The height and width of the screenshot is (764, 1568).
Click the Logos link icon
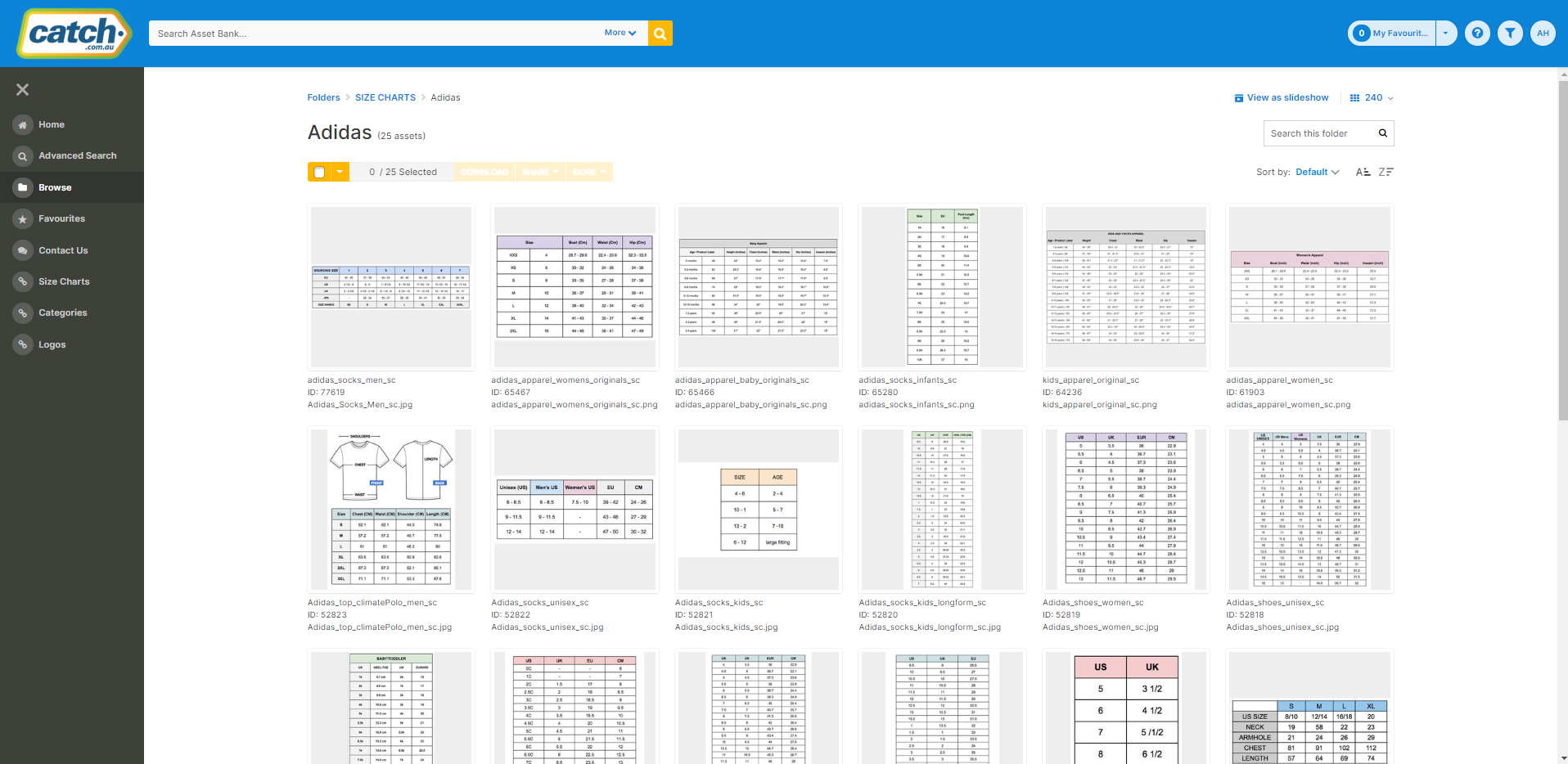point(23,344)
